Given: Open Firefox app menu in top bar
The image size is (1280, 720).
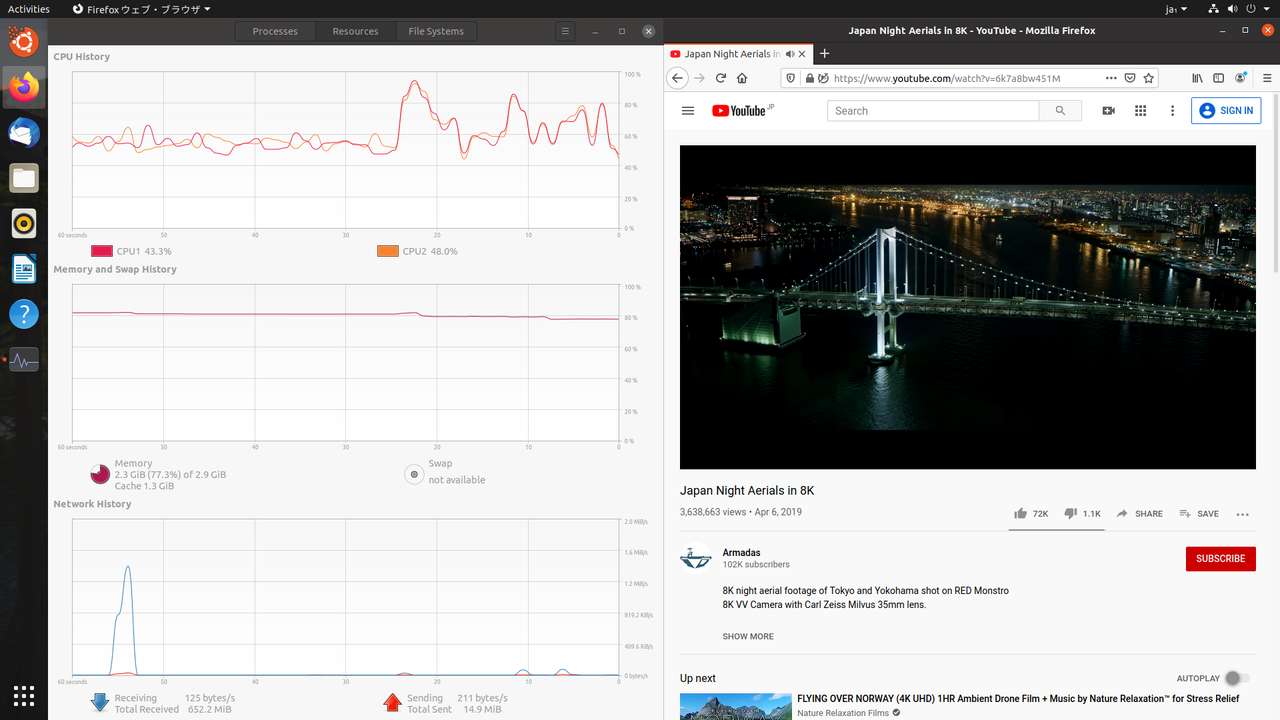Looking at the screenshot, I should [x=141, y=9].
